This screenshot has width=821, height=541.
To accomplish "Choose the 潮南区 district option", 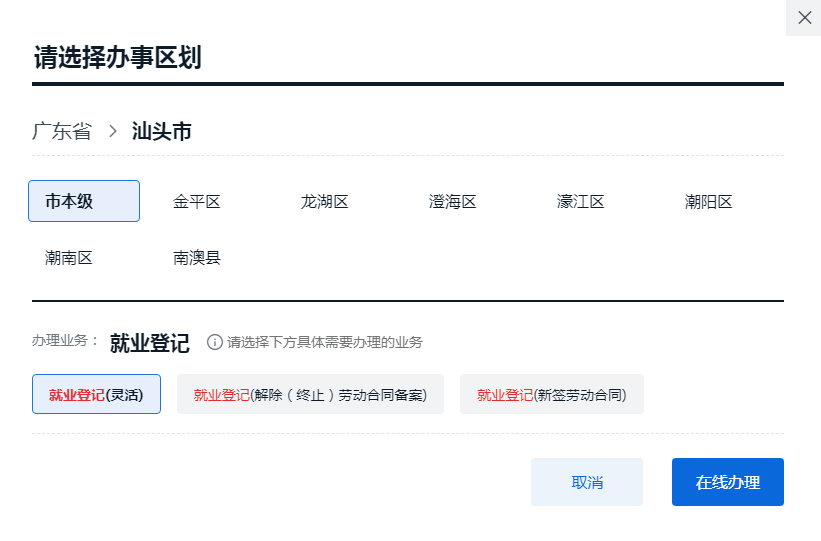I will 69,258.
